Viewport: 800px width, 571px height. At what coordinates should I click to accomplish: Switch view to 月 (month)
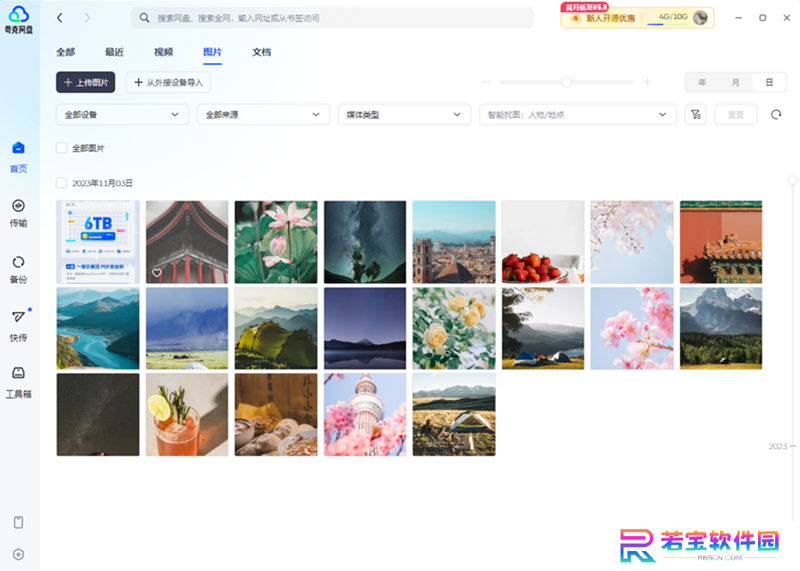coord(735,82)
